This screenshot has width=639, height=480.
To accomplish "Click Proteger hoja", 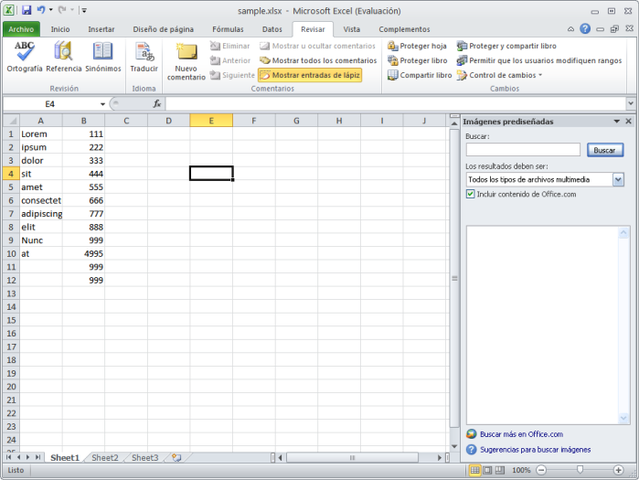I will pos(417,46).
